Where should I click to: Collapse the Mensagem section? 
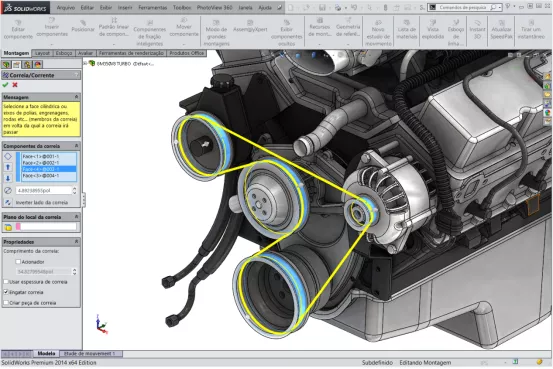(76, 97)
